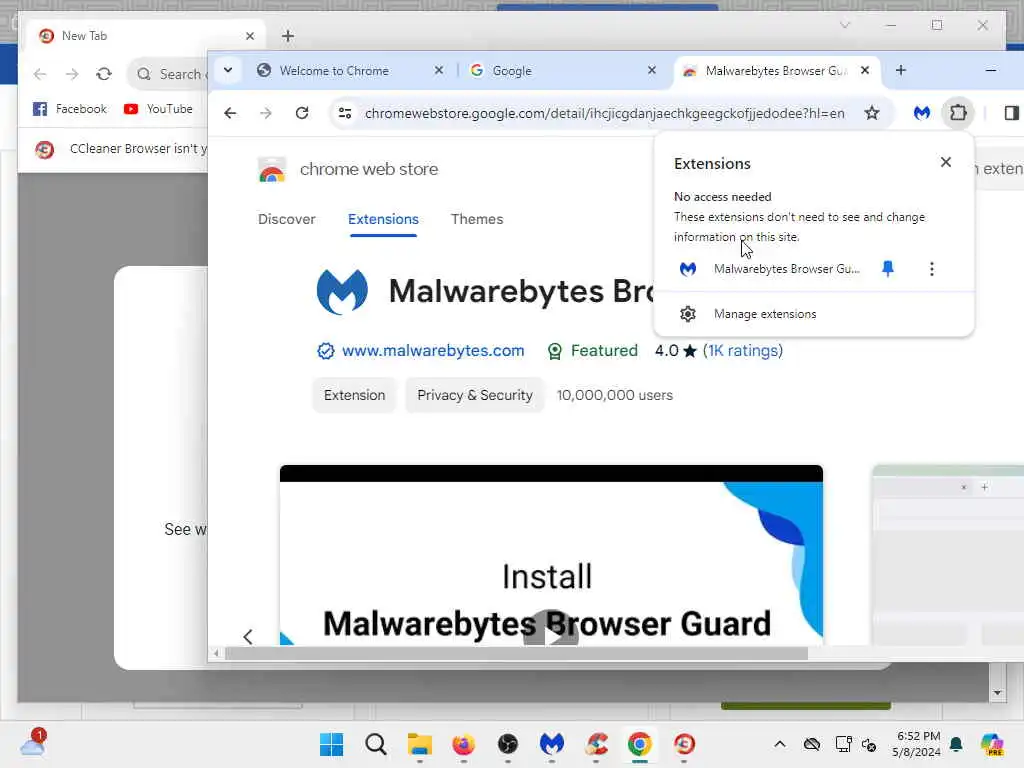This screenshot has height=768, width=1024.
Task: Click the Extension category chip
Action: coord(355,395)
